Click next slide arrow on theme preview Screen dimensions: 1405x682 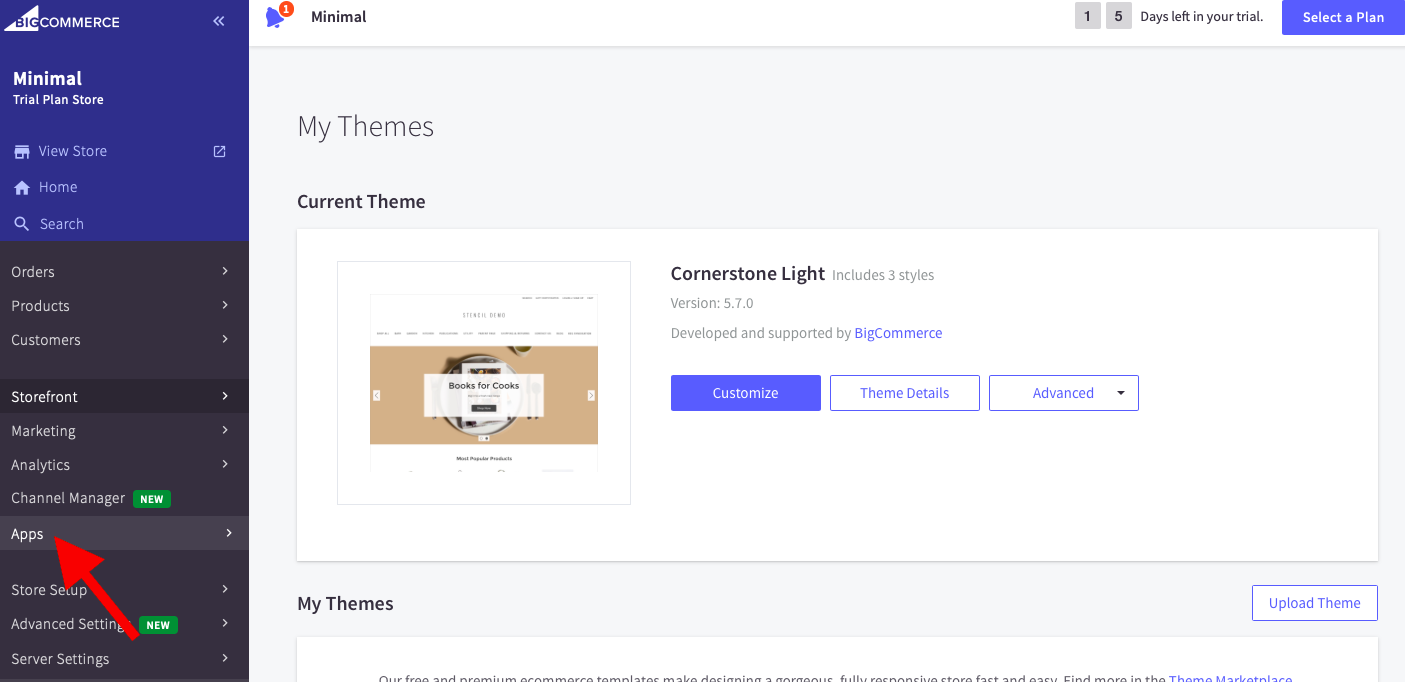coord(591,395)
